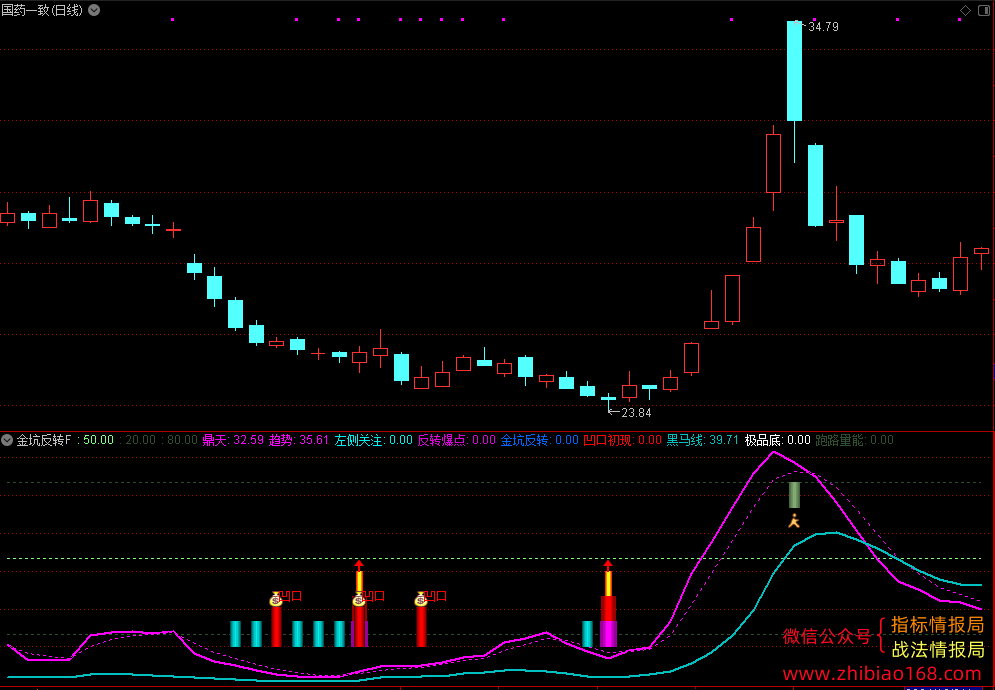Image resolution: width=995 pixels, height=690 pixels.
Task: Expand the 金坑反转F indicator panel menu arrow
Action: (x=7, y=440)
